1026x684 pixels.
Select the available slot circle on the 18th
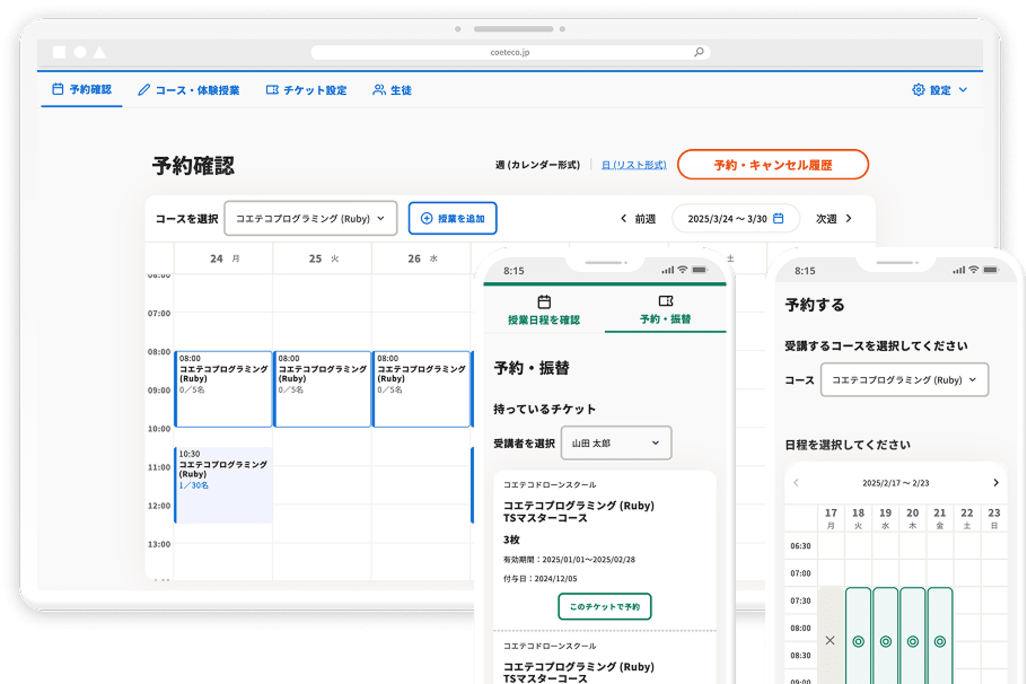tap(858, 641)
